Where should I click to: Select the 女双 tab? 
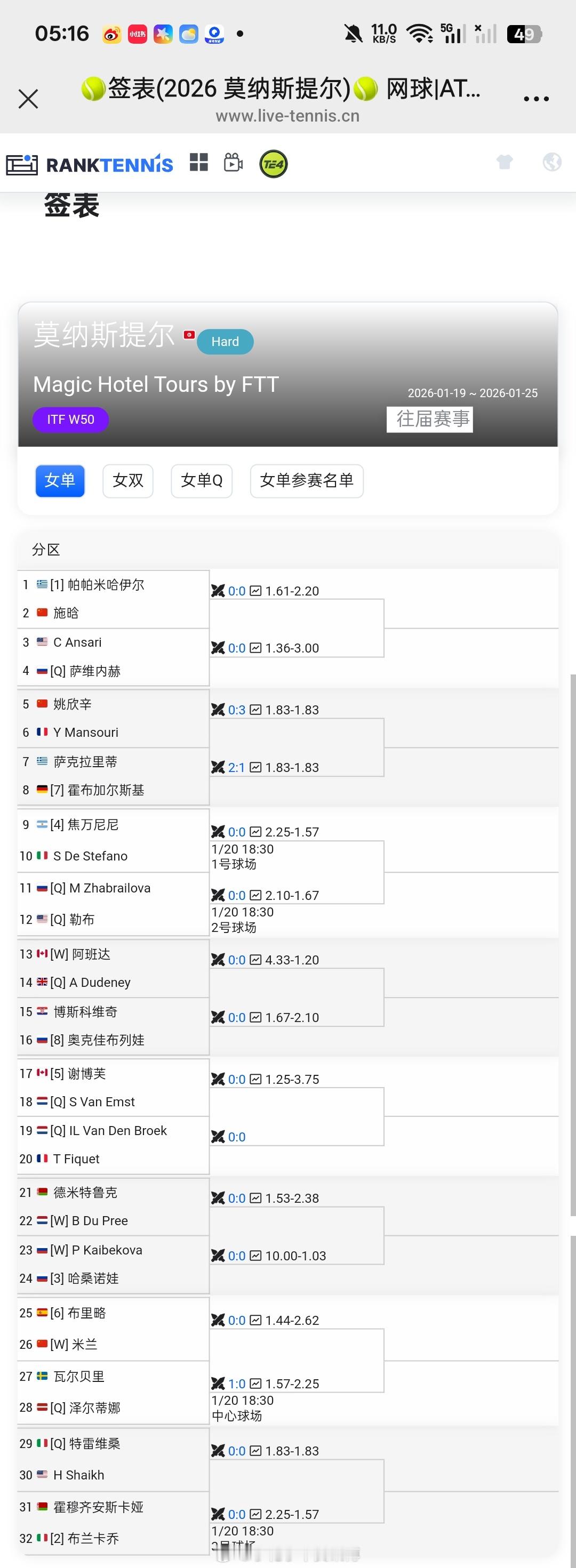tap(127, 481)
